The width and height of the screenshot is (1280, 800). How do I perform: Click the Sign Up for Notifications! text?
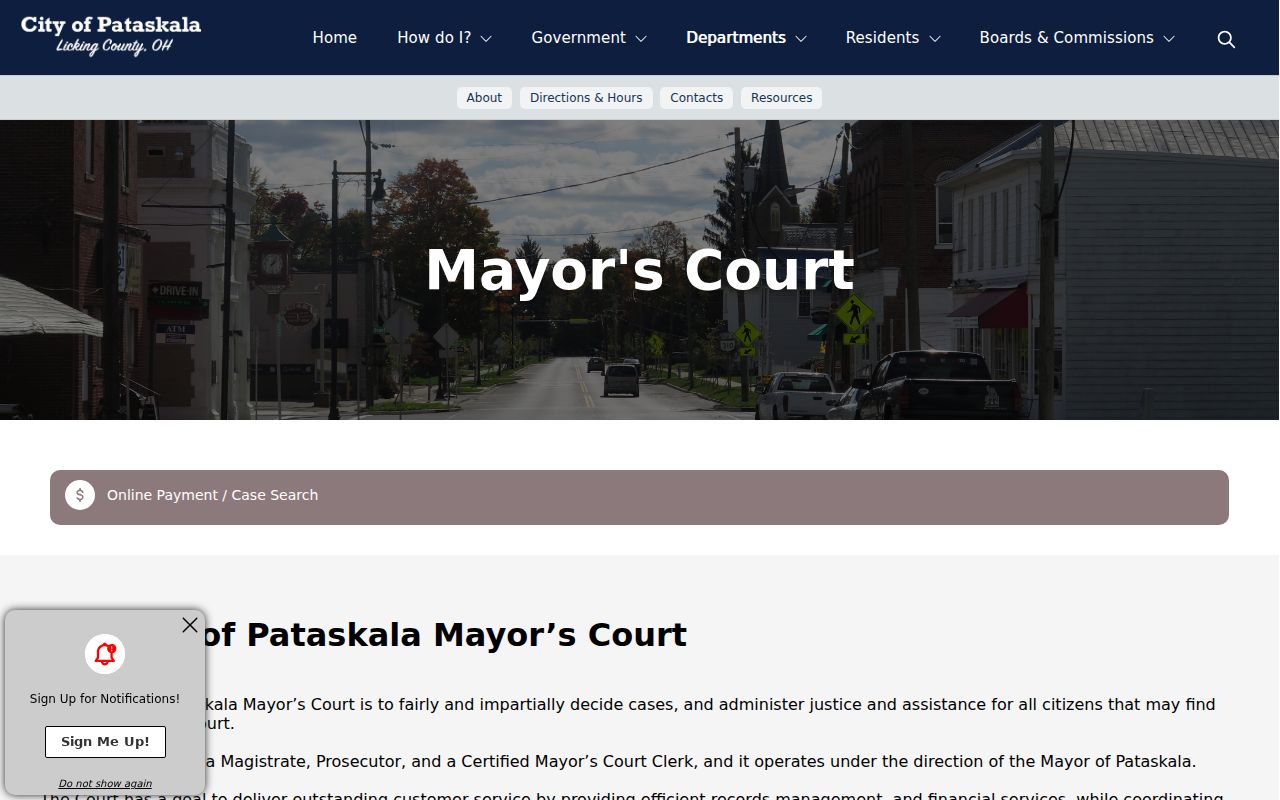pyautogui.click(x=105, y=699)
